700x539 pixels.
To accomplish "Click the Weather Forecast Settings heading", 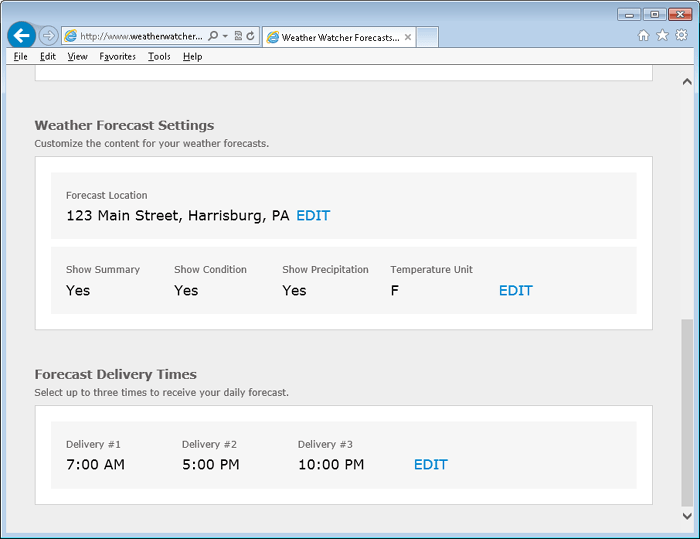I will click(x=125, y=125).
